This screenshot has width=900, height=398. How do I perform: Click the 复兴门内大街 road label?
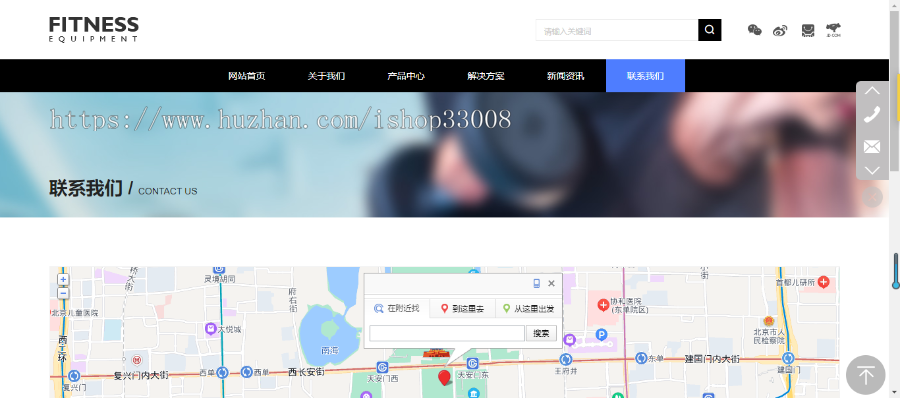141,376
